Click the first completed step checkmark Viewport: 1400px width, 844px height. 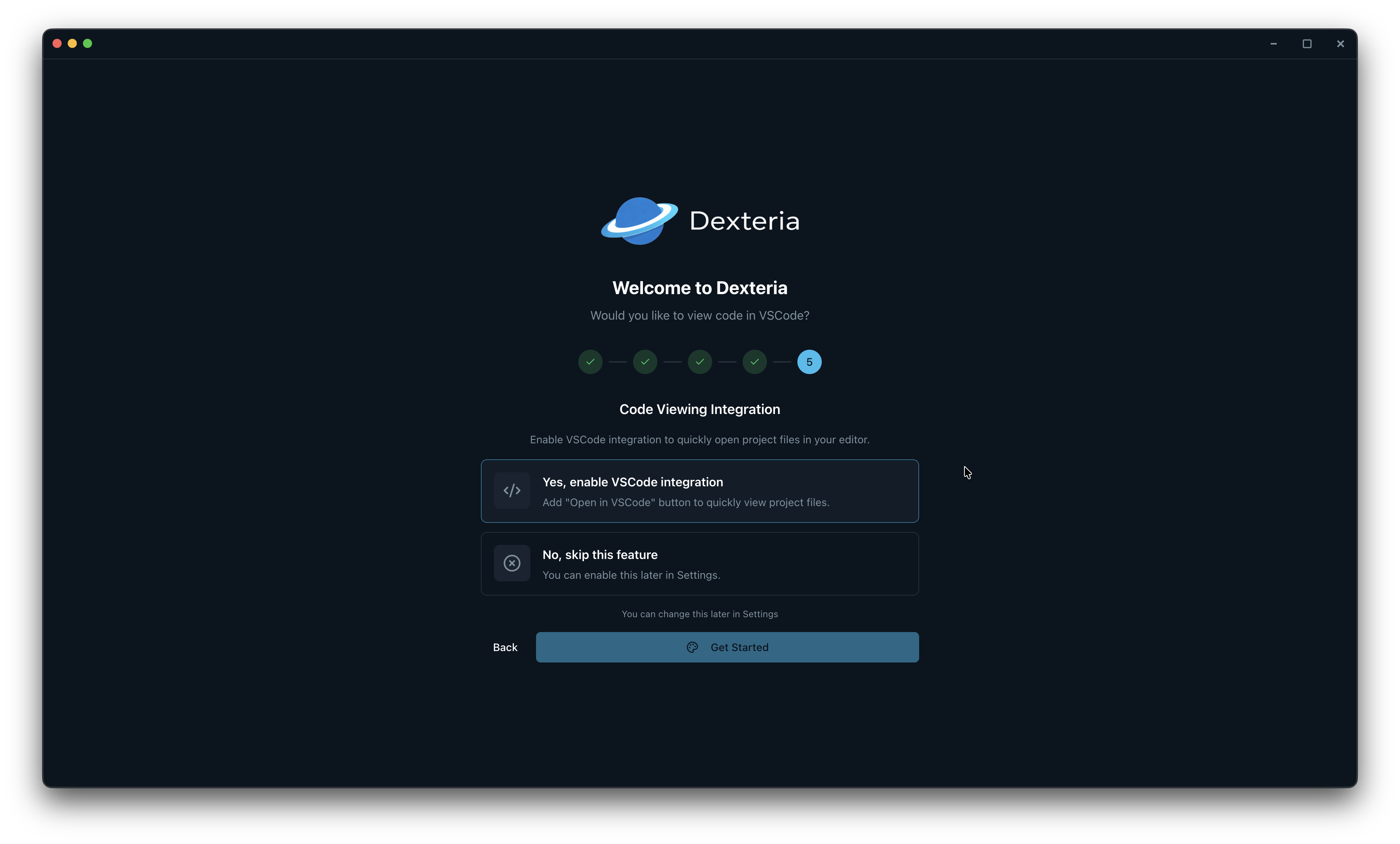click(x=590, y=362)
